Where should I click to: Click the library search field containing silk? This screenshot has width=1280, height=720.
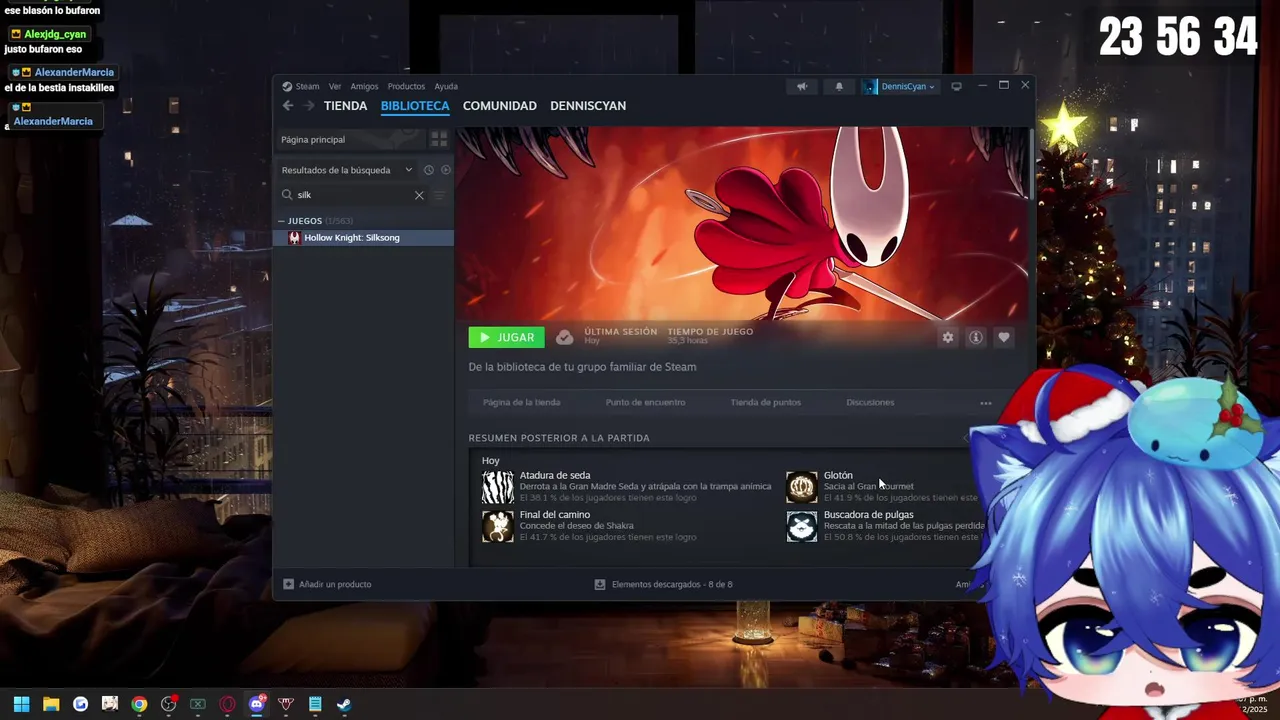click(x=352, y=195)
